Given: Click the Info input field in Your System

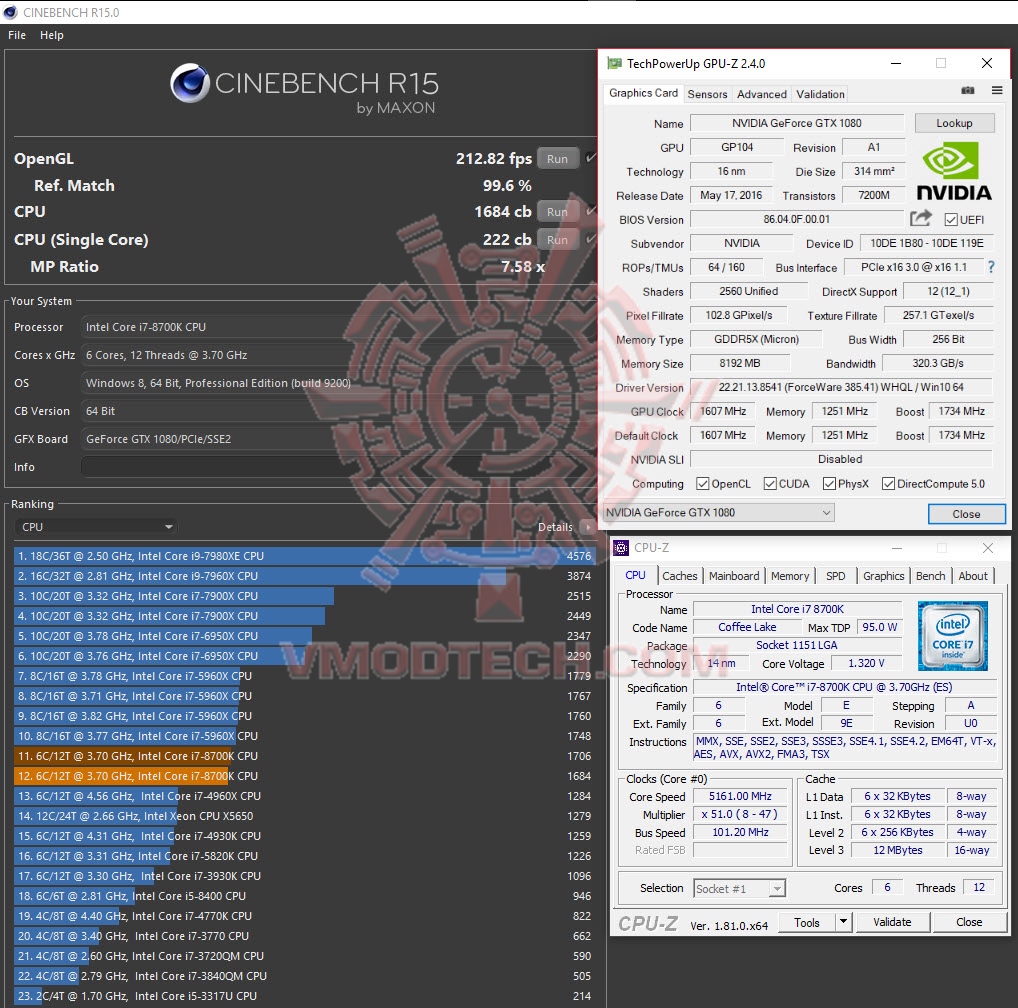Looking at the screenshot, I should pyautogui.click(x=338, y=467).
